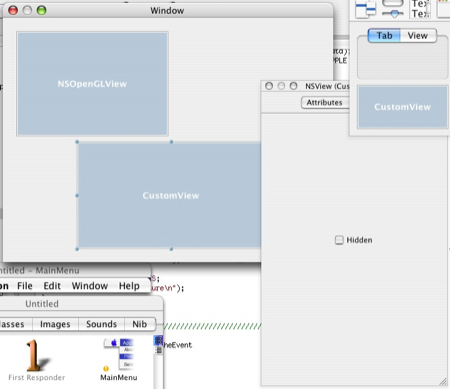This screenshot has width=450, height=389.
Task: Click the CustomView item in the palette
Action: 402,107
